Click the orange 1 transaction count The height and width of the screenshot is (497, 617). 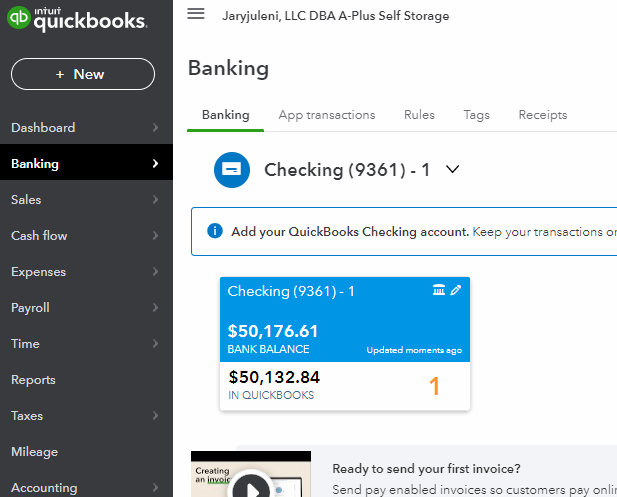coord(434,386)
